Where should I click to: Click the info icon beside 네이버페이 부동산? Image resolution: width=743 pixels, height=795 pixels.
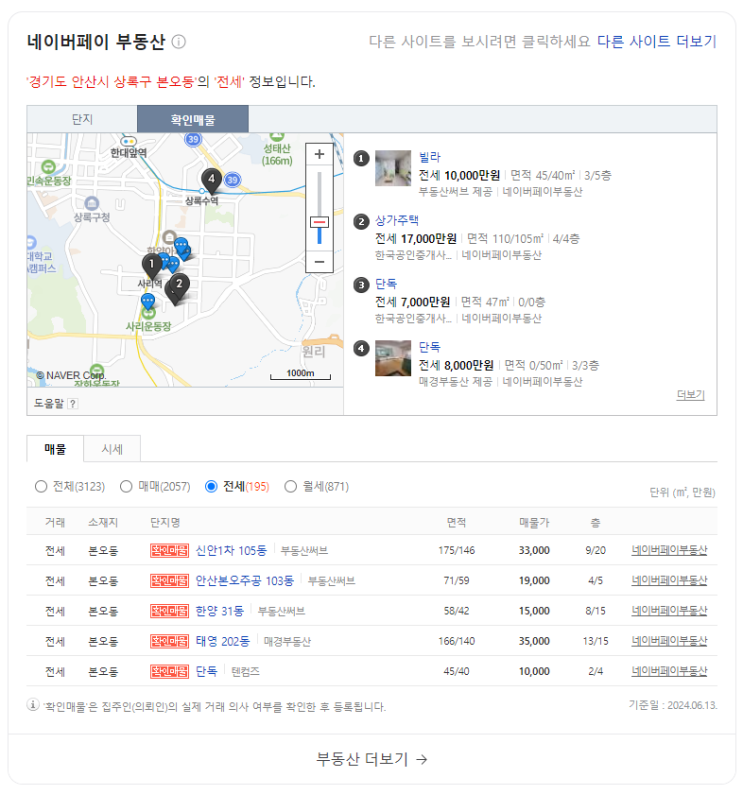click(x=178, y=42)
